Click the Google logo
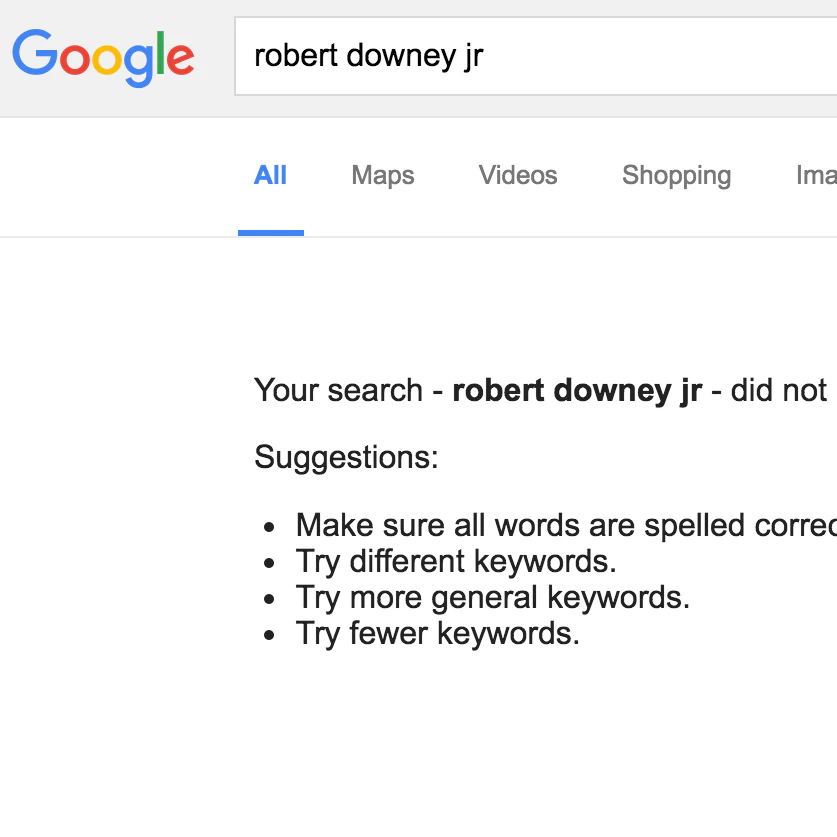Image resolution: width=837 pixels, height=837 pixels. point(103,58)
